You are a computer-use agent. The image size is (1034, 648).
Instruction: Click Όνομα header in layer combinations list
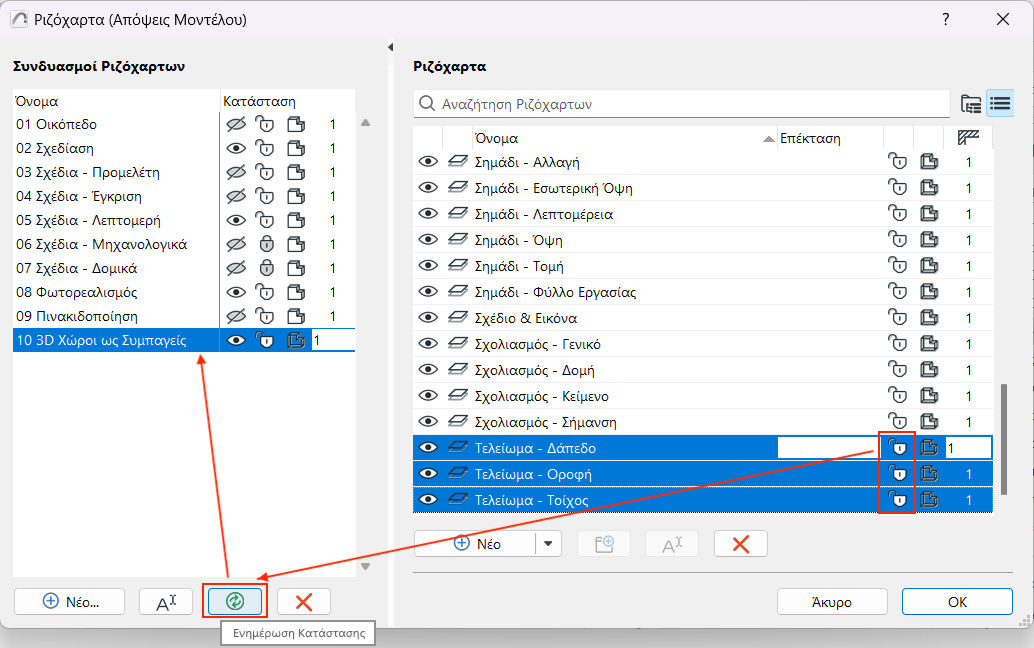click(116, 102)
